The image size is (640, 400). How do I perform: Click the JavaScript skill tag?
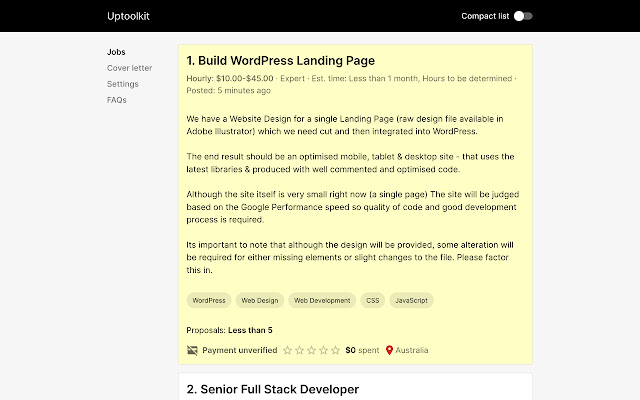pyautogui.click(x=411, y=300)
